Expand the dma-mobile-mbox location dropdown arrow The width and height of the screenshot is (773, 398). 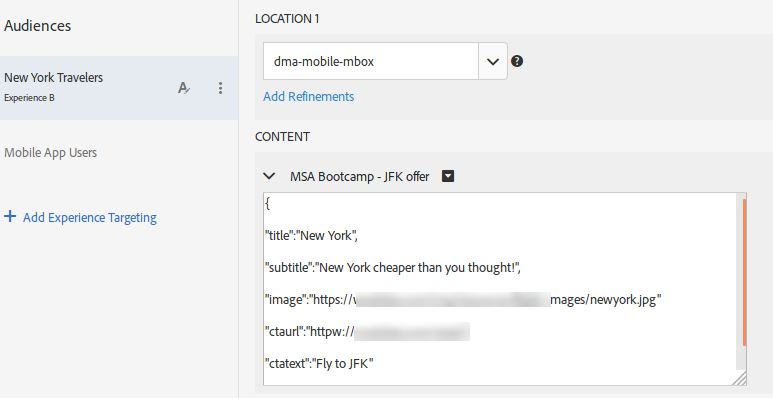[493, 61]
